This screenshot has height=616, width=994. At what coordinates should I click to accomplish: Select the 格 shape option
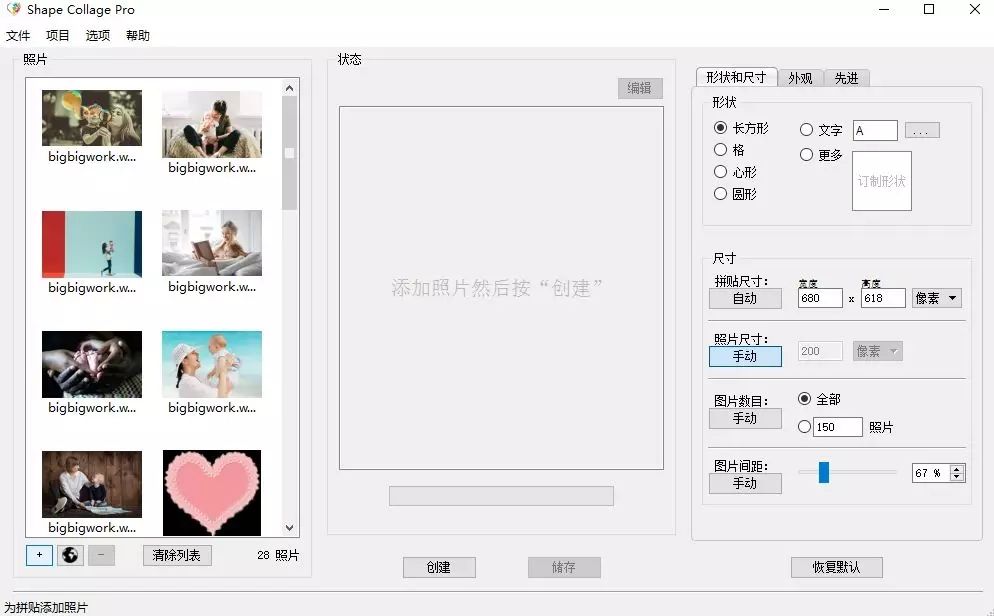[729, 150]
